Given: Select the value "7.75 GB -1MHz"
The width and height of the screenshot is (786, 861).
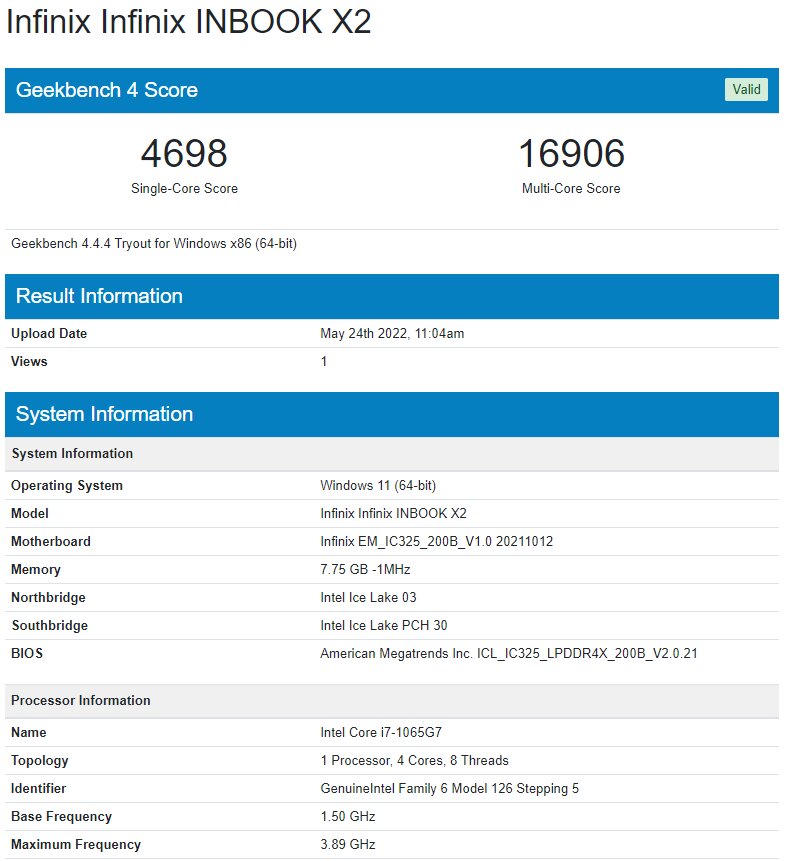Looking at the screenshot, I should 365,569.
